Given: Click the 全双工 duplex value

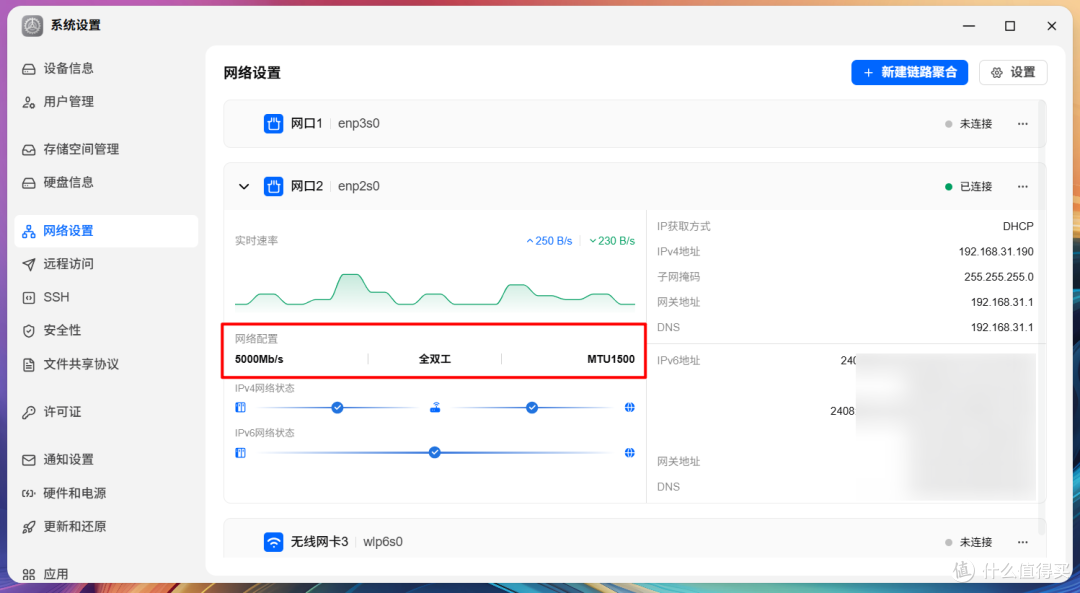Looking at the screenshot, I should pos(435,360).
